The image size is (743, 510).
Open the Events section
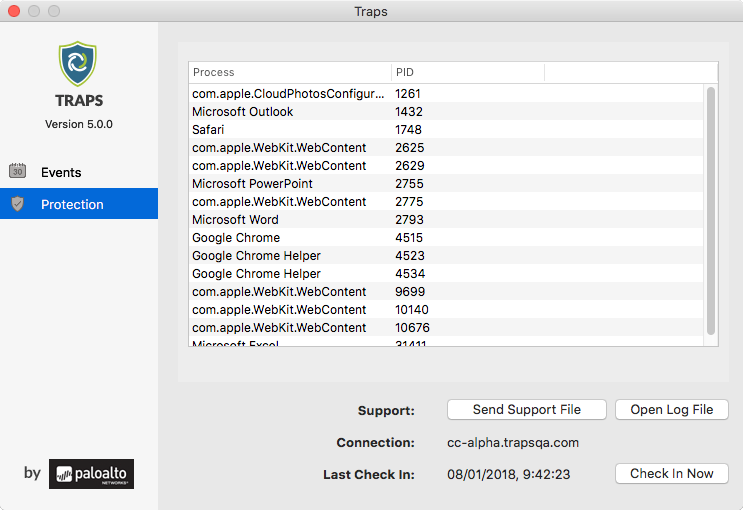point(61,172)
